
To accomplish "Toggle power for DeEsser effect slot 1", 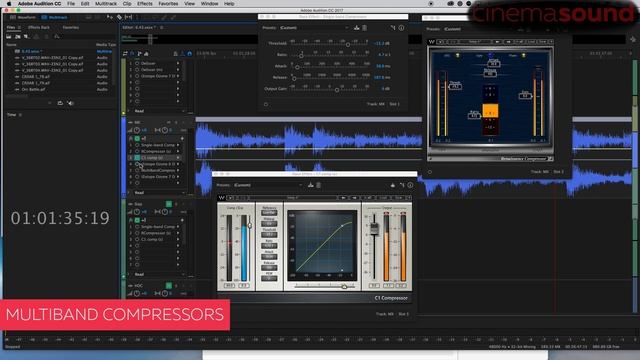I will coord(137,63).
